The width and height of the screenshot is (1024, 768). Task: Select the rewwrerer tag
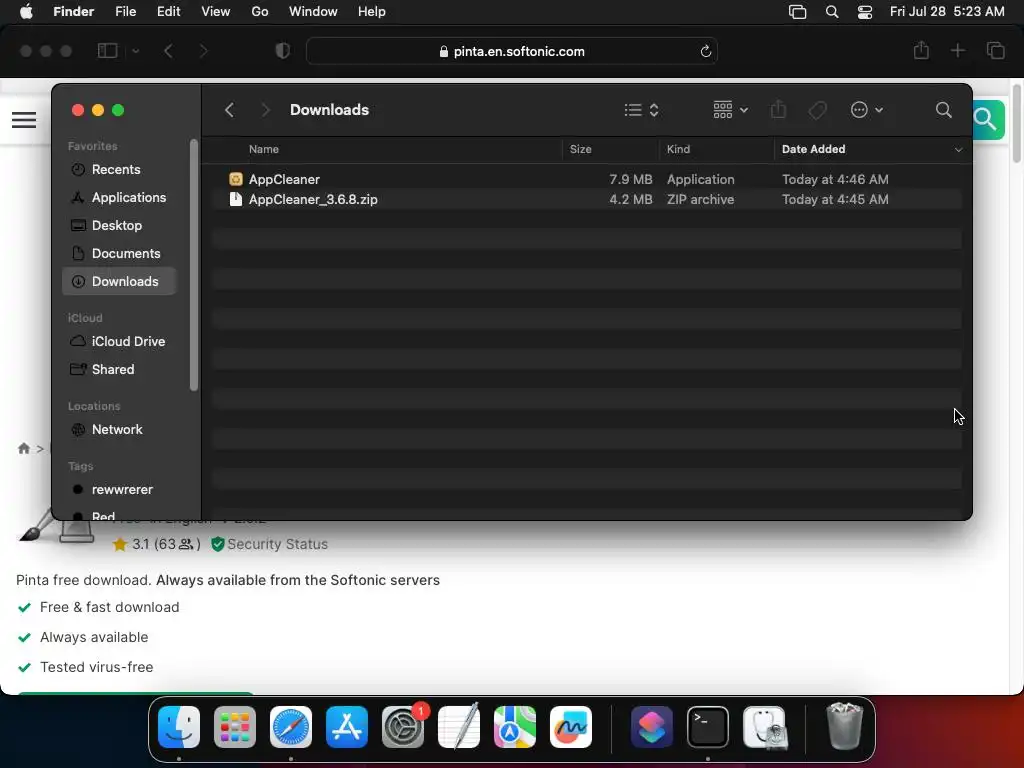[x=119, y=490]
